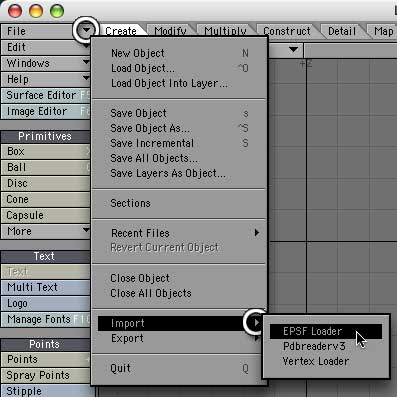
Task: Select the Stipple tool
Action: click(x=46, y=391)
